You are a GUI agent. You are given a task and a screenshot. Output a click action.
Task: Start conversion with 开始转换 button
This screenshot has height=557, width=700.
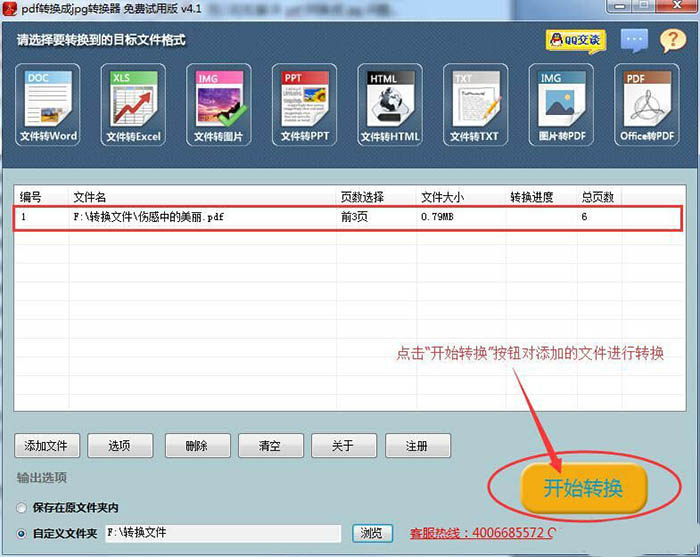(x=584, y=488)
